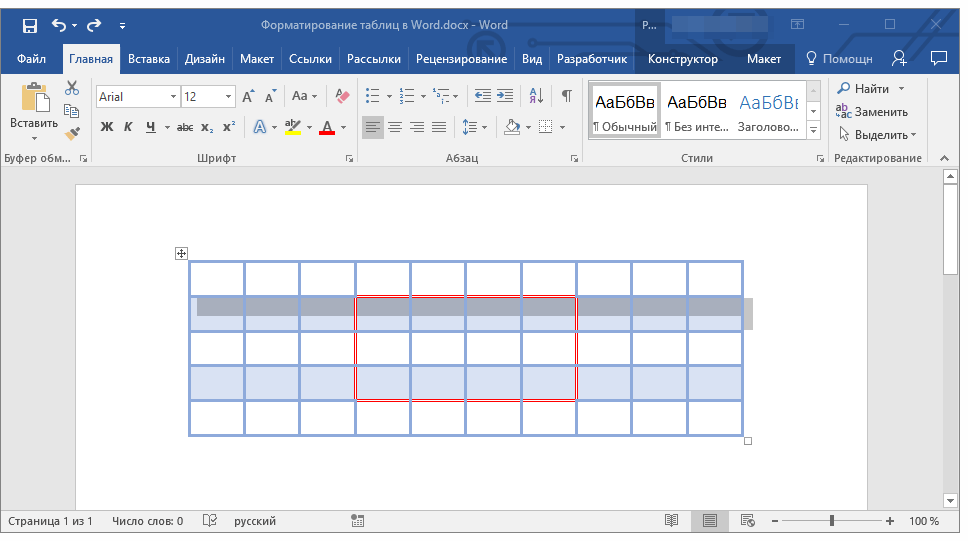Image resolution: width=968 pixels, height=541 pixels.
Task: Toggle show paragraph marks button
Action: (567, 97)
